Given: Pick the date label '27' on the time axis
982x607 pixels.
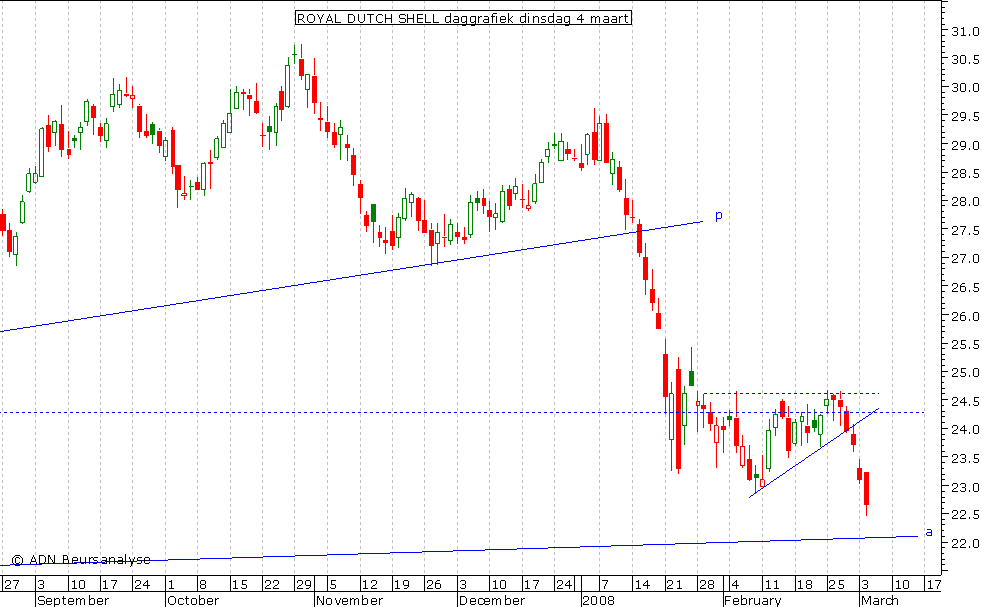Looking at the screenshot, I should point(11,584).
